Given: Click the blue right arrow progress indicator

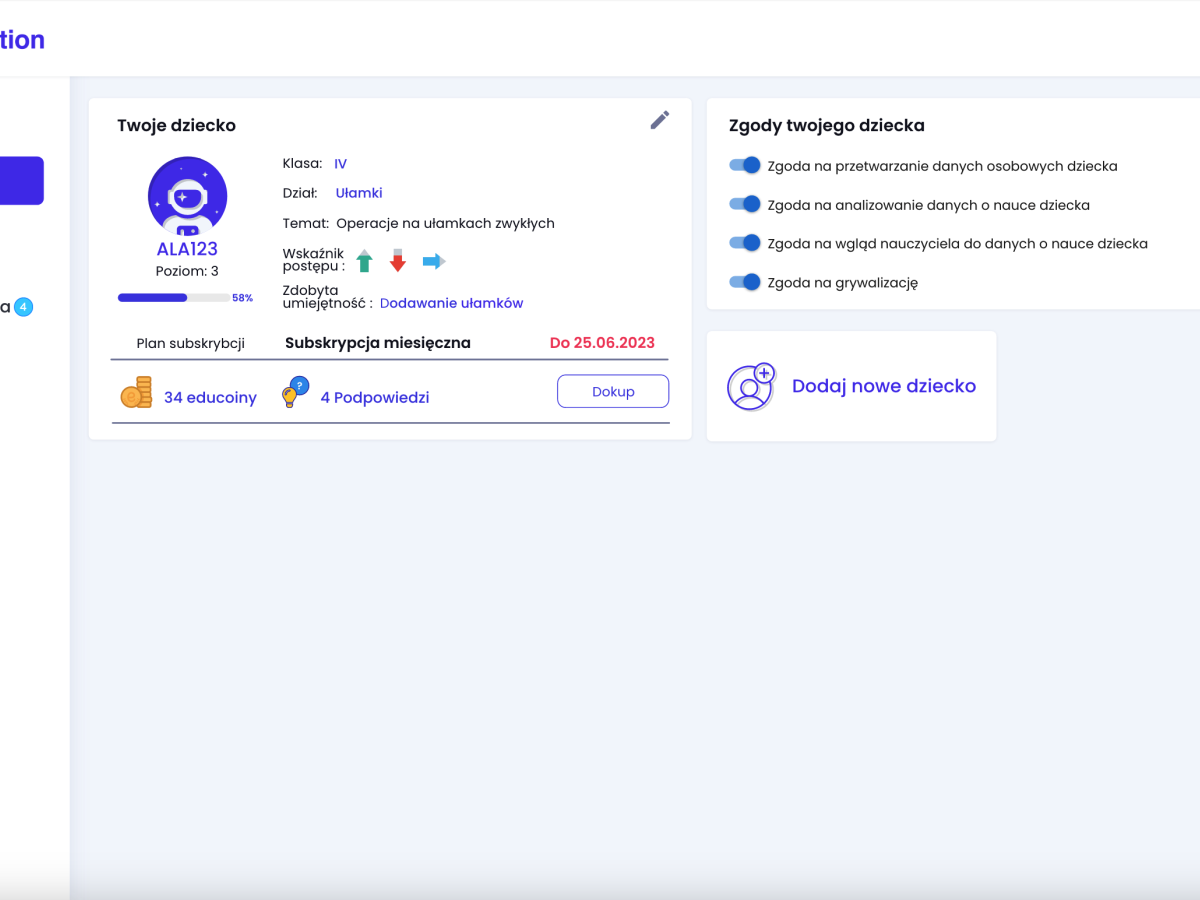Looking at the screenshot, I should tap(433, 262).
